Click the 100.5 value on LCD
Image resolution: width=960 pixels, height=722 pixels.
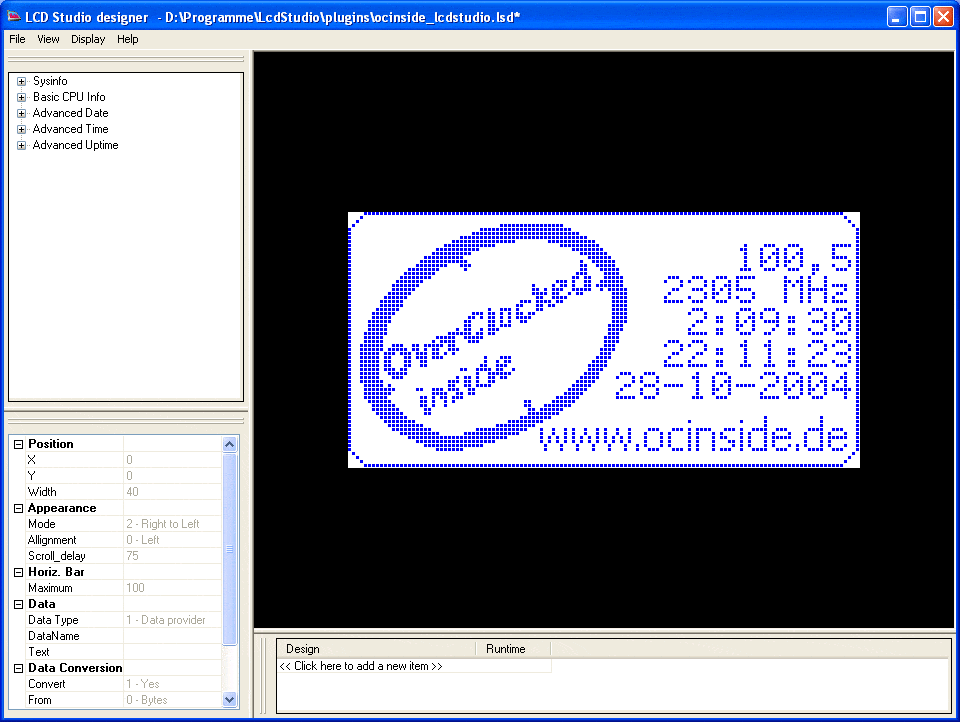794,257
